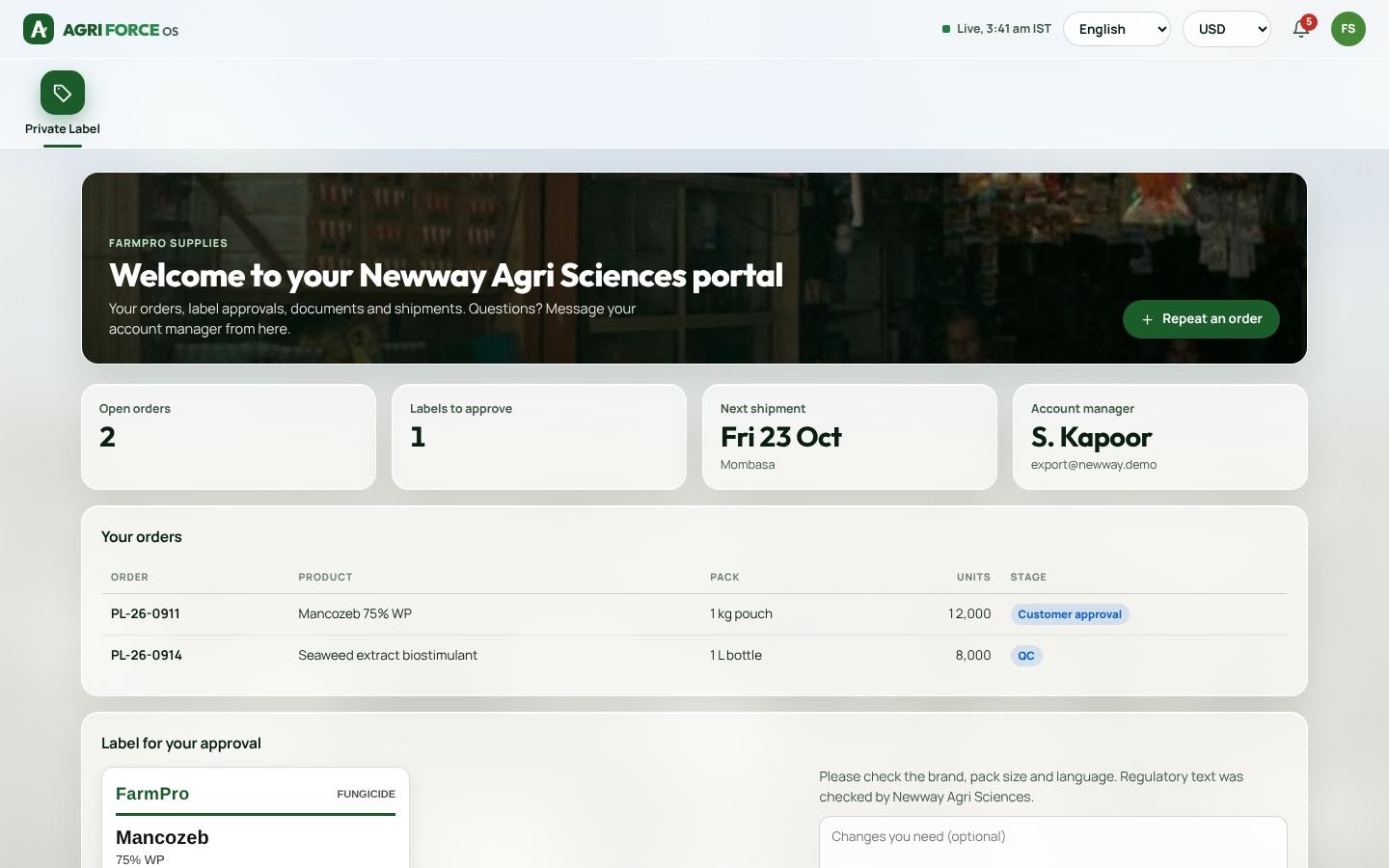The height and width of the screenshot is (868, 1389).
Task: Select the Private Label tab
Action: (63, 108)
